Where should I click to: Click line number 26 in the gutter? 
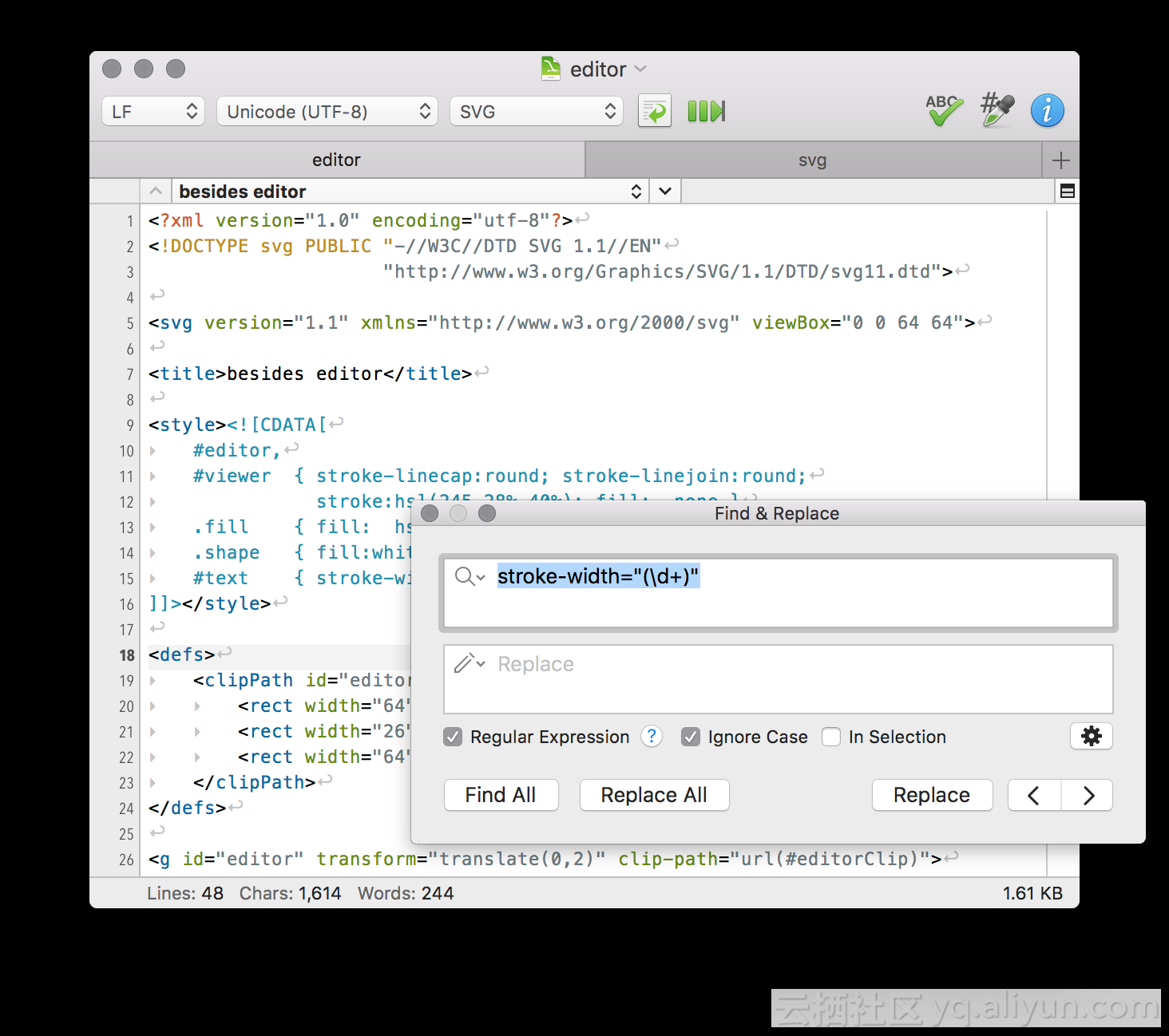(127, 860)
